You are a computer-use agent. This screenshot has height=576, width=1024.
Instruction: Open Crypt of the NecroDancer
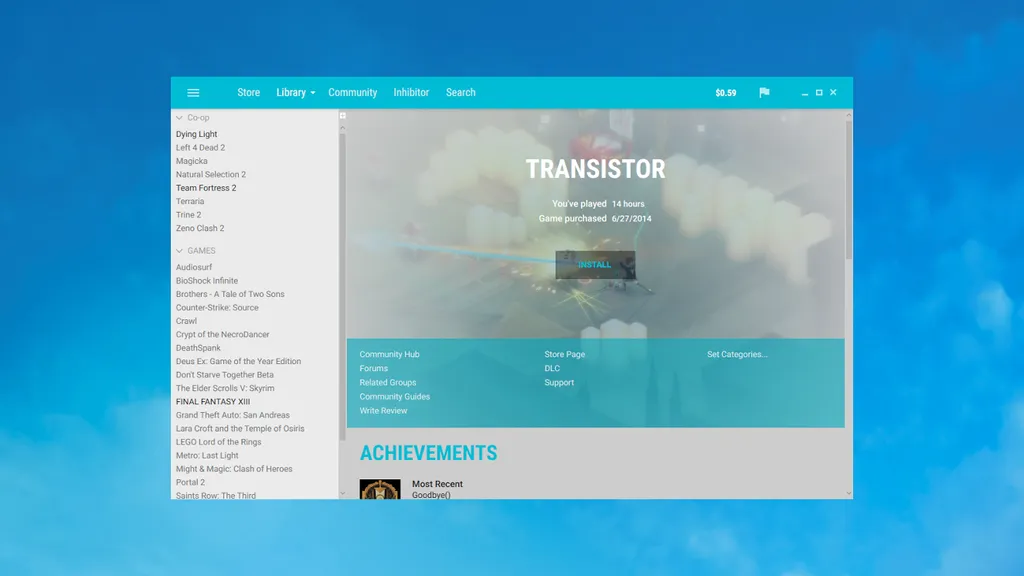point(223,334)
